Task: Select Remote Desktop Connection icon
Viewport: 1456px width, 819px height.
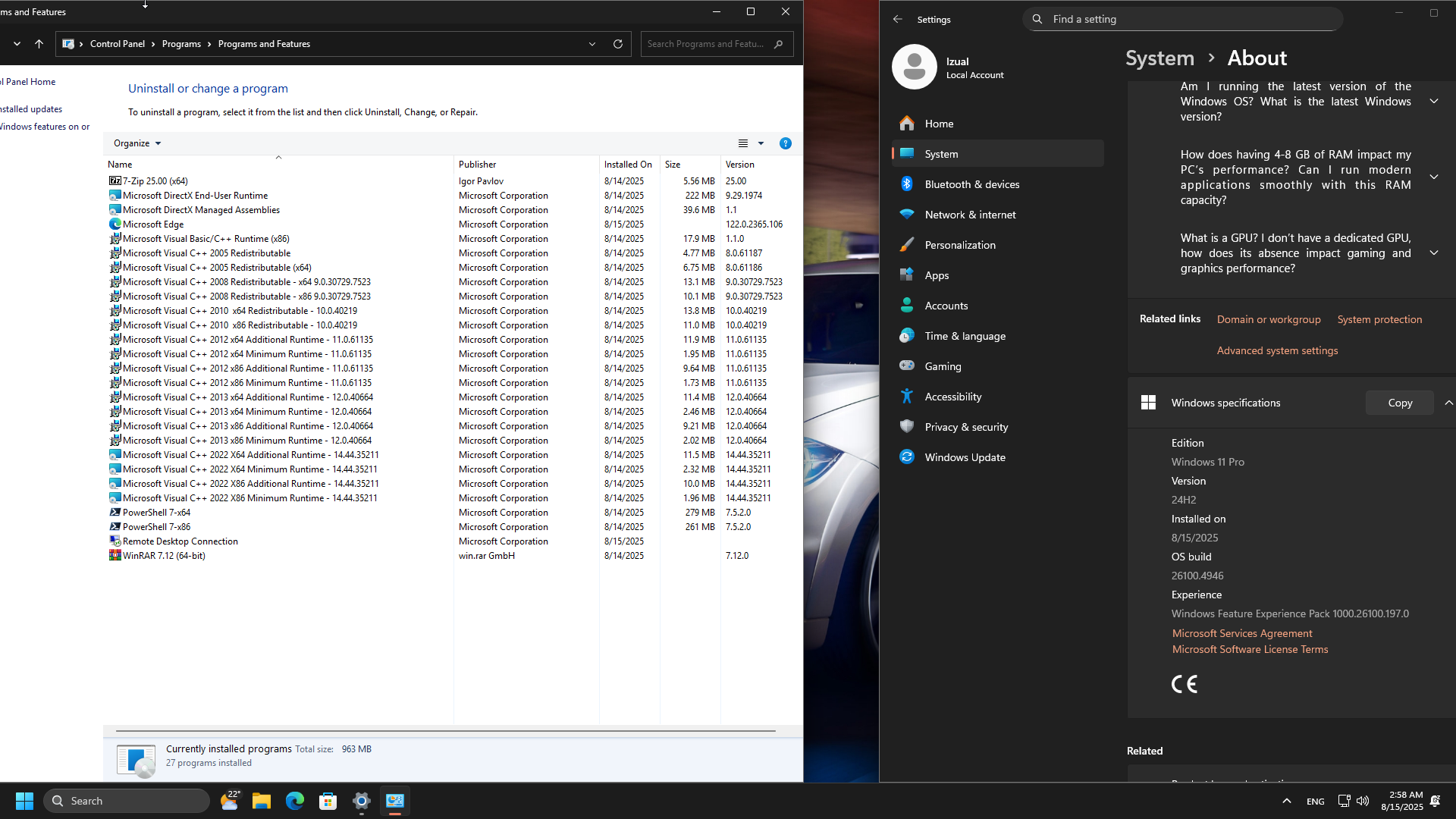Action: [x=115, y=541]
